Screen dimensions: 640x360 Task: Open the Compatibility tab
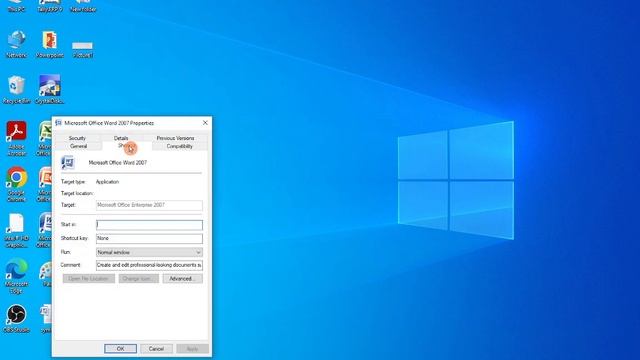click(180, 146)
